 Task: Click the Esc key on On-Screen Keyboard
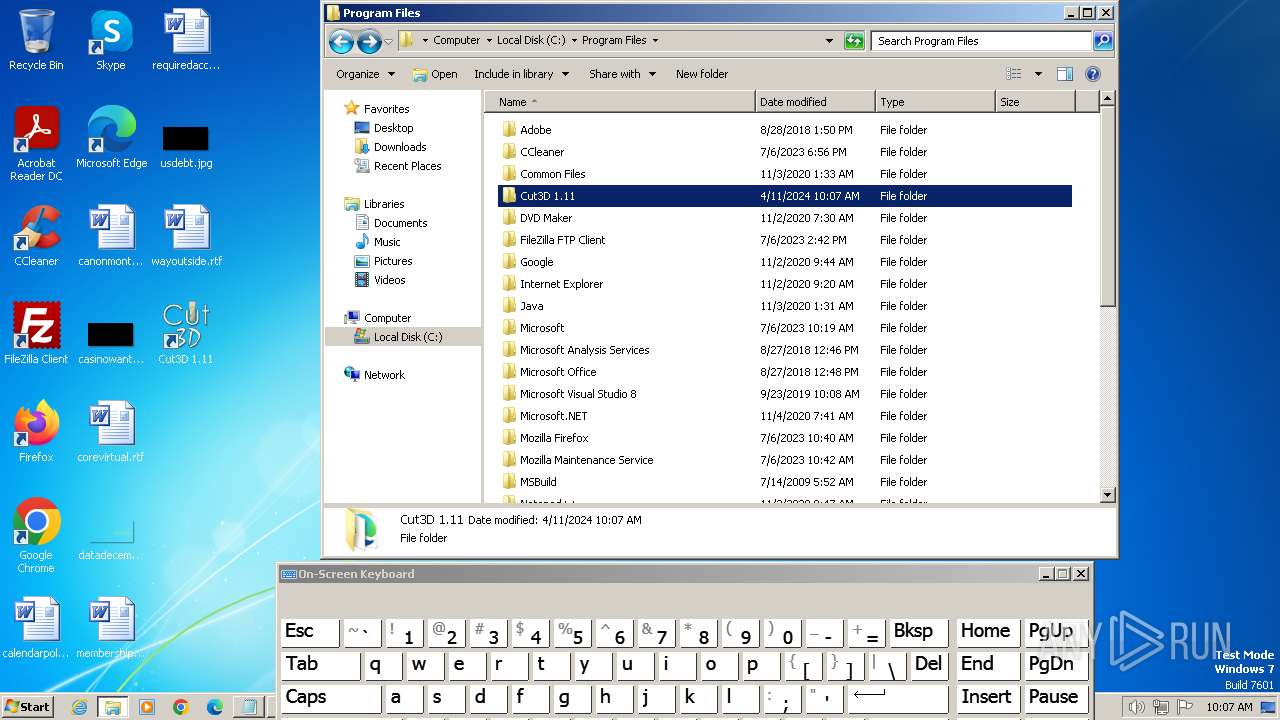[x=310, y=632]
